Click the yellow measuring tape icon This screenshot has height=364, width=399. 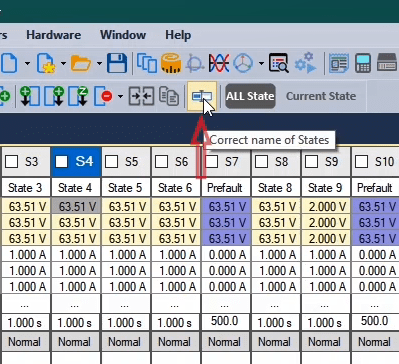coord(171,63)
